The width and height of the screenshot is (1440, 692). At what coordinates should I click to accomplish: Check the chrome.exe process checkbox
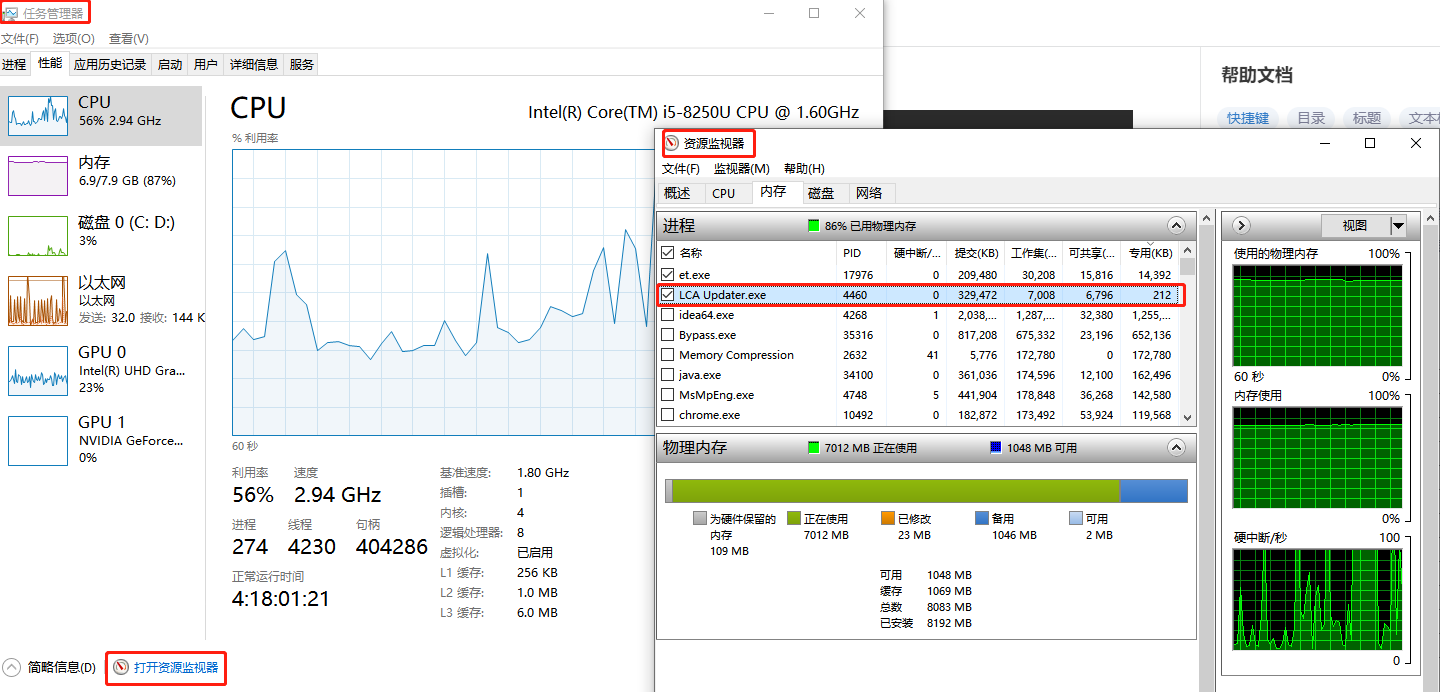click(x=668, y=415)
